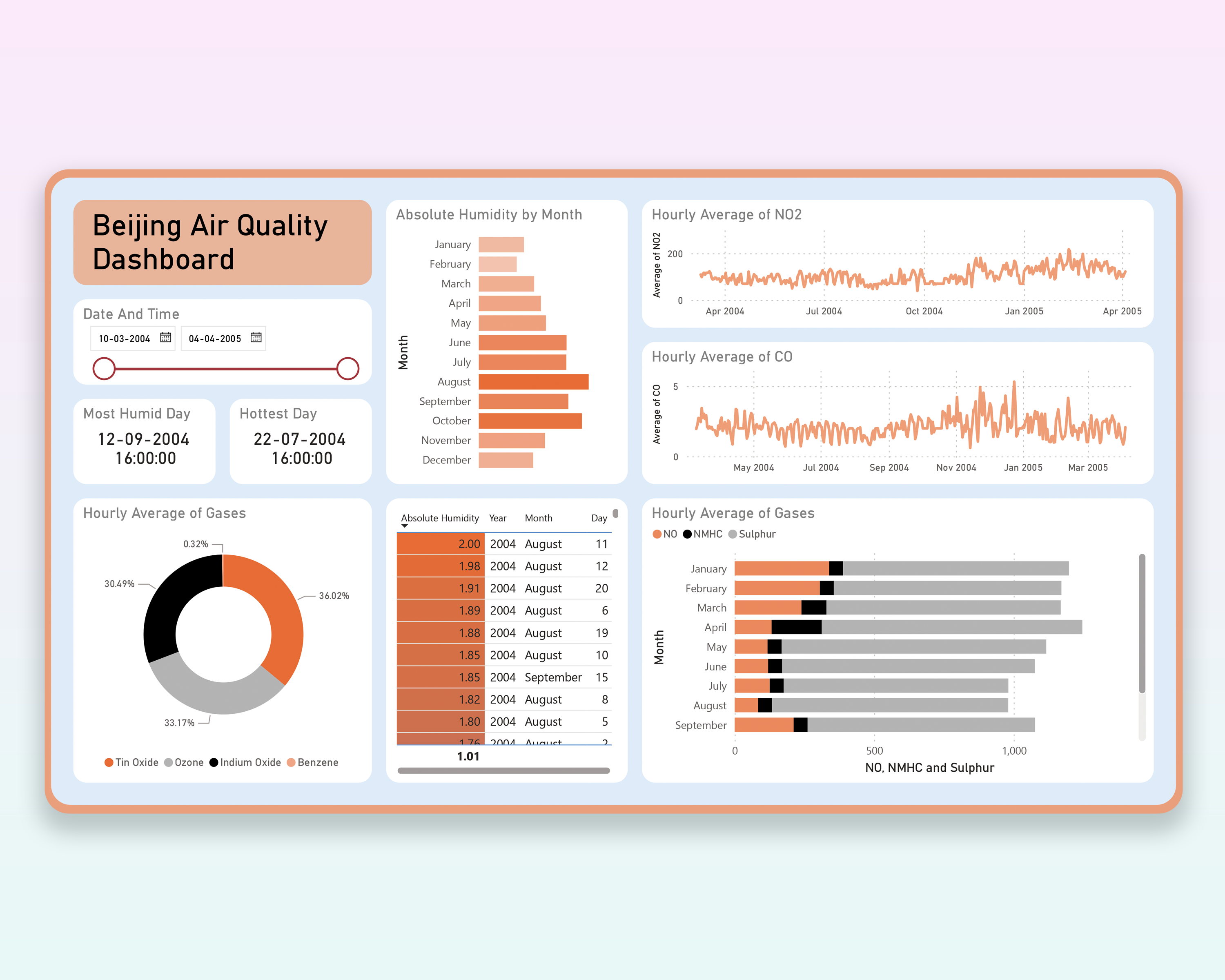
Task: Sort table by Month column header
Action: tap(538, 518)
